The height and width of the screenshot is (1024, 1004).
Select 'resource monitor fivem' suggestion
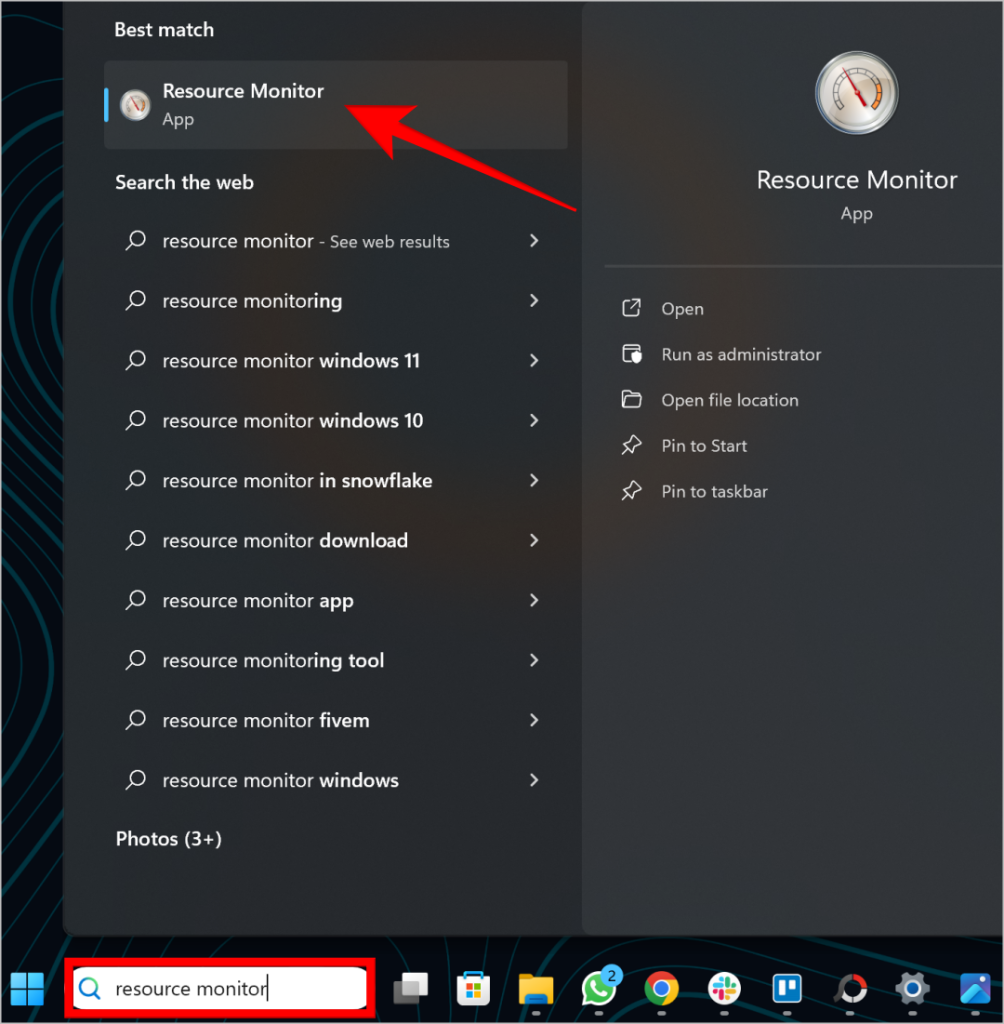point(335,720)
